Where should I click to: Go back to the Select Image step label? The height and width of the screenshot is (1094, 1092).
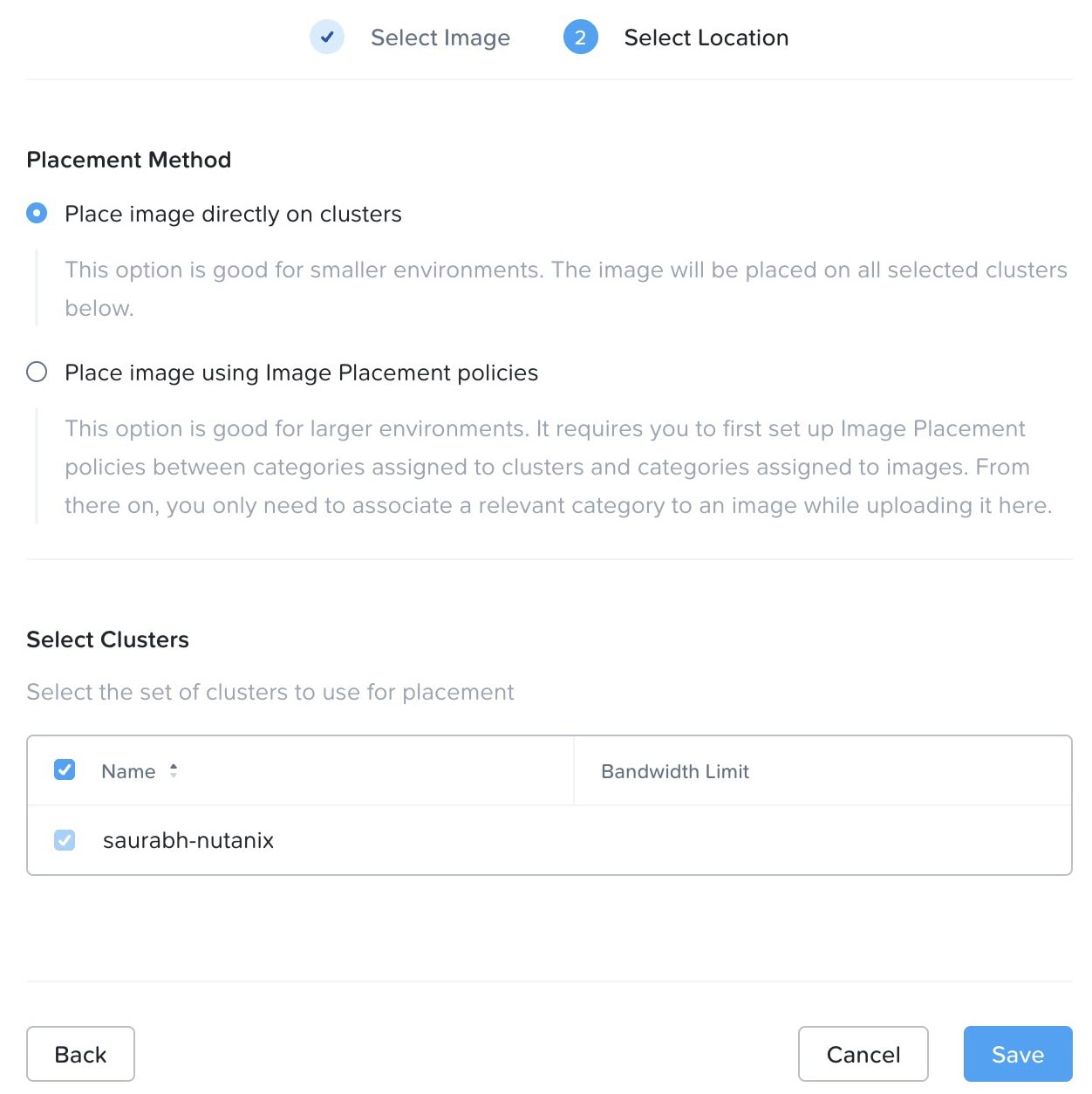440,38
